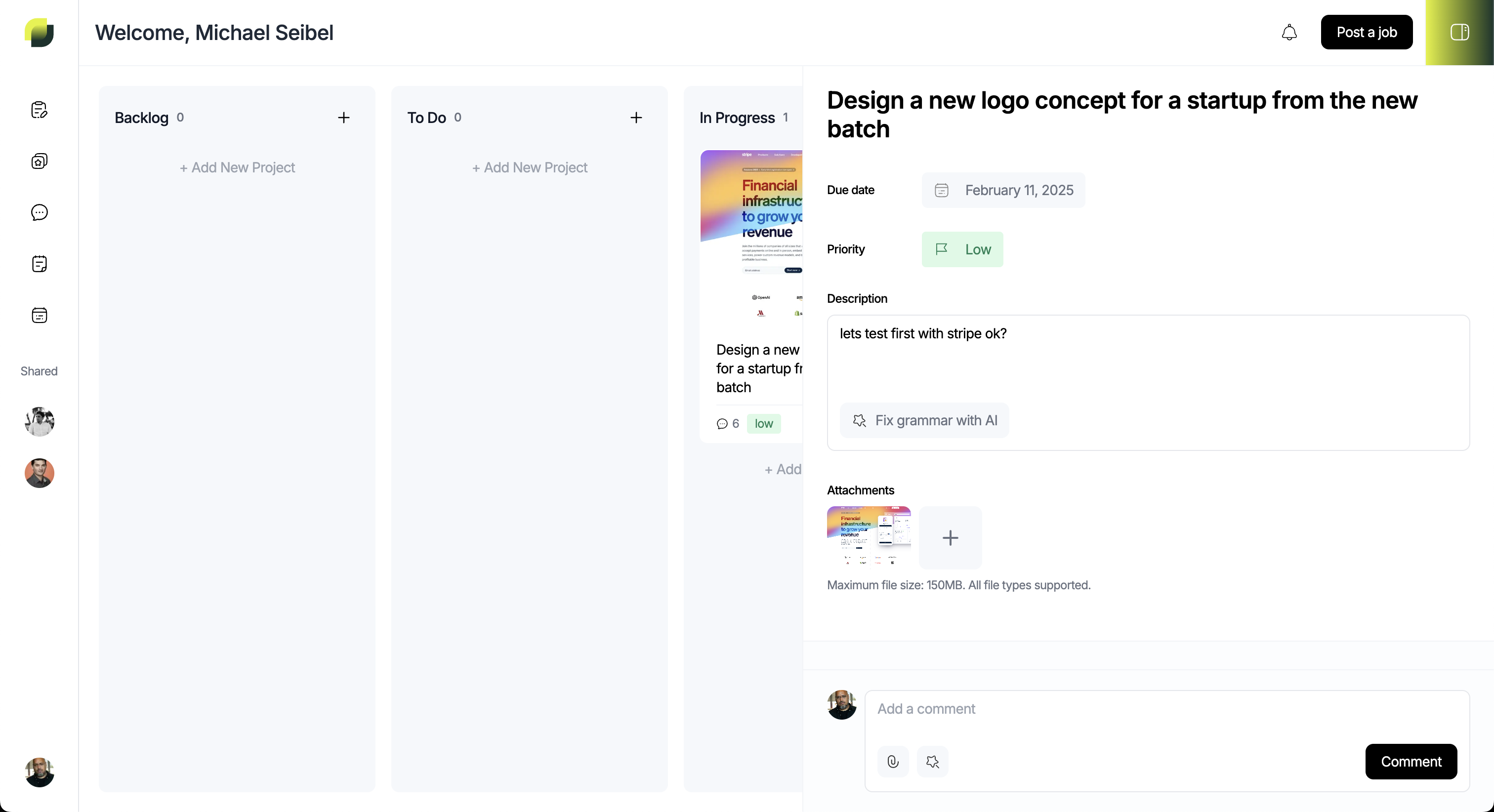Screen dimensions: 1494x812
Task: Open the calendar sidebar icon
Action: click(x=40, y=316)
